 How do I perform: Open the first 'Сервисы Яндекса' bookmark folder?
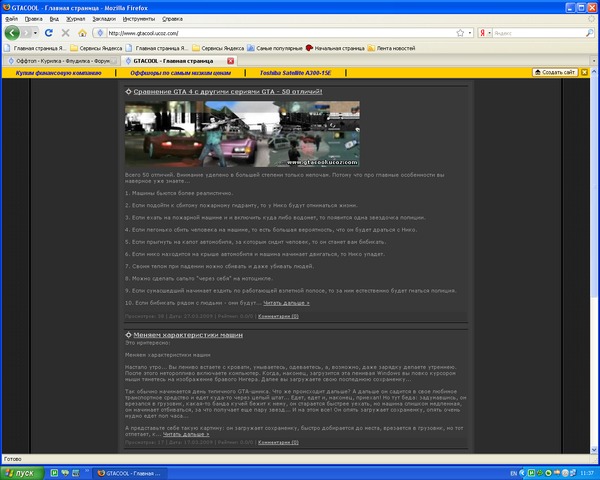(96, 48)
